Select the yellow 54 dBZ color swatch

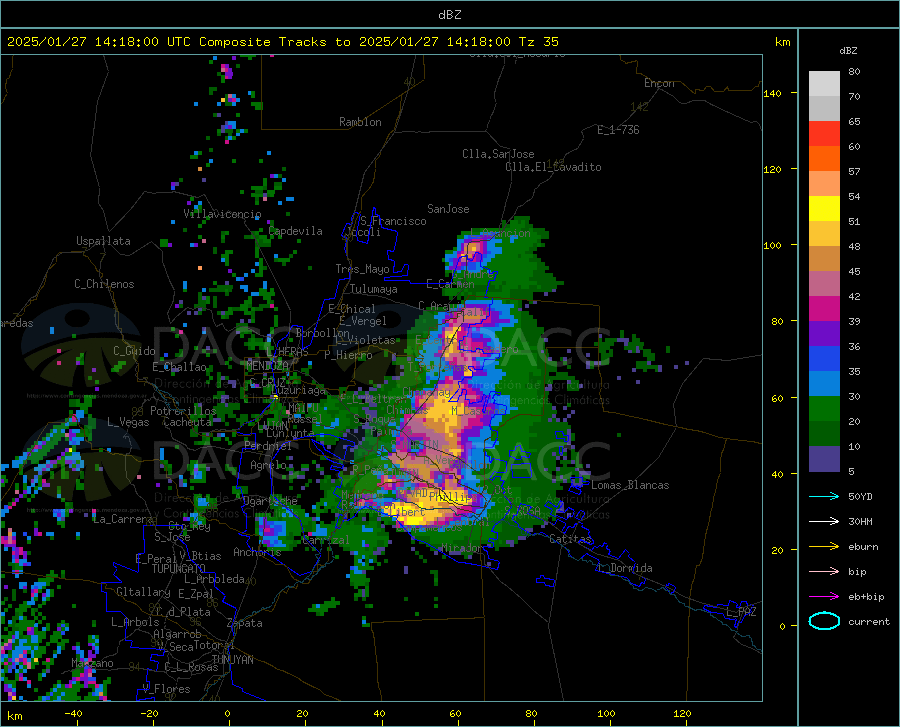pos(824,209)
